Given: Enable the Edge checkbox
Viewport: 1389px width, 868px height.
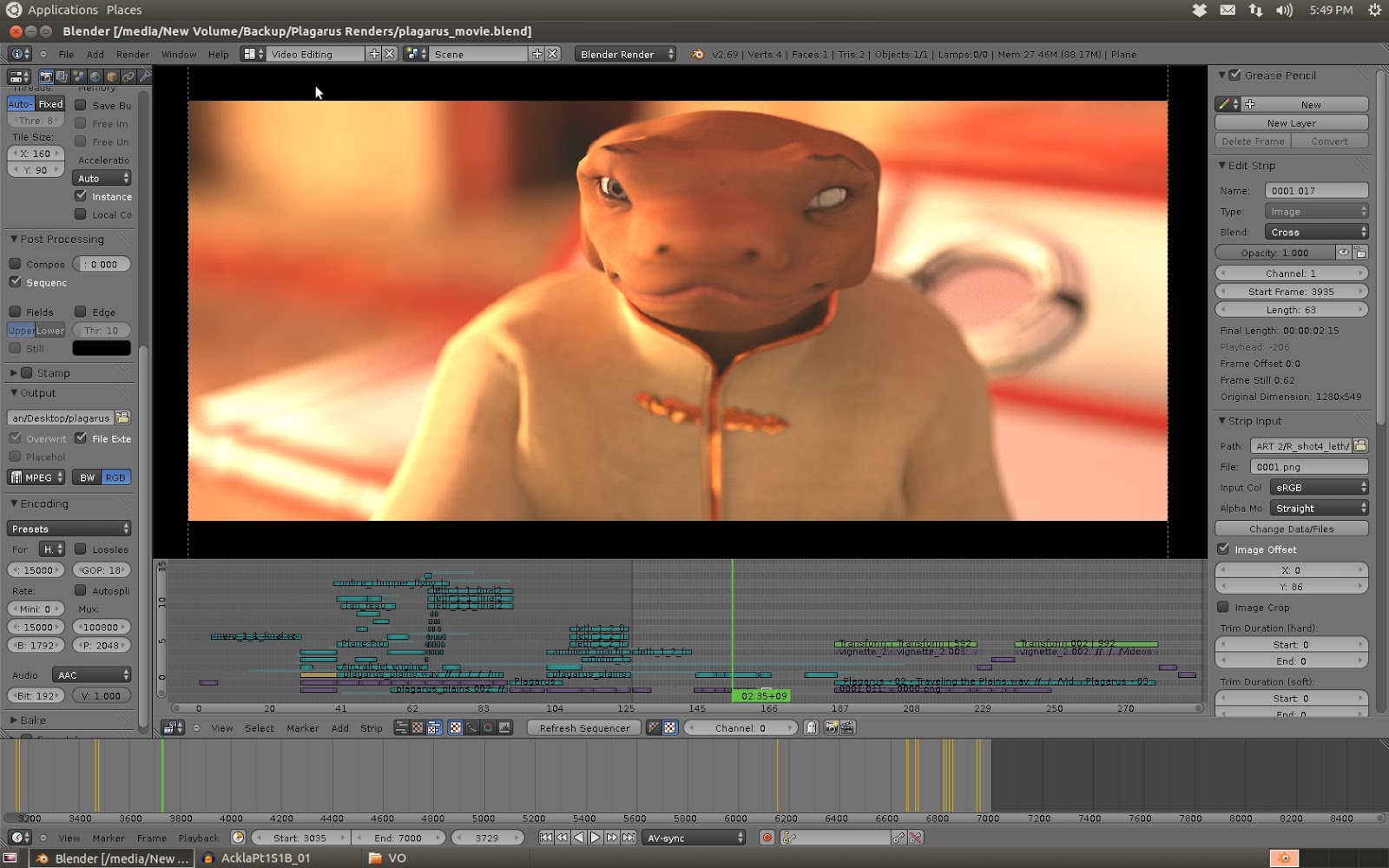Looking at the screenshot, I should 81,312.
